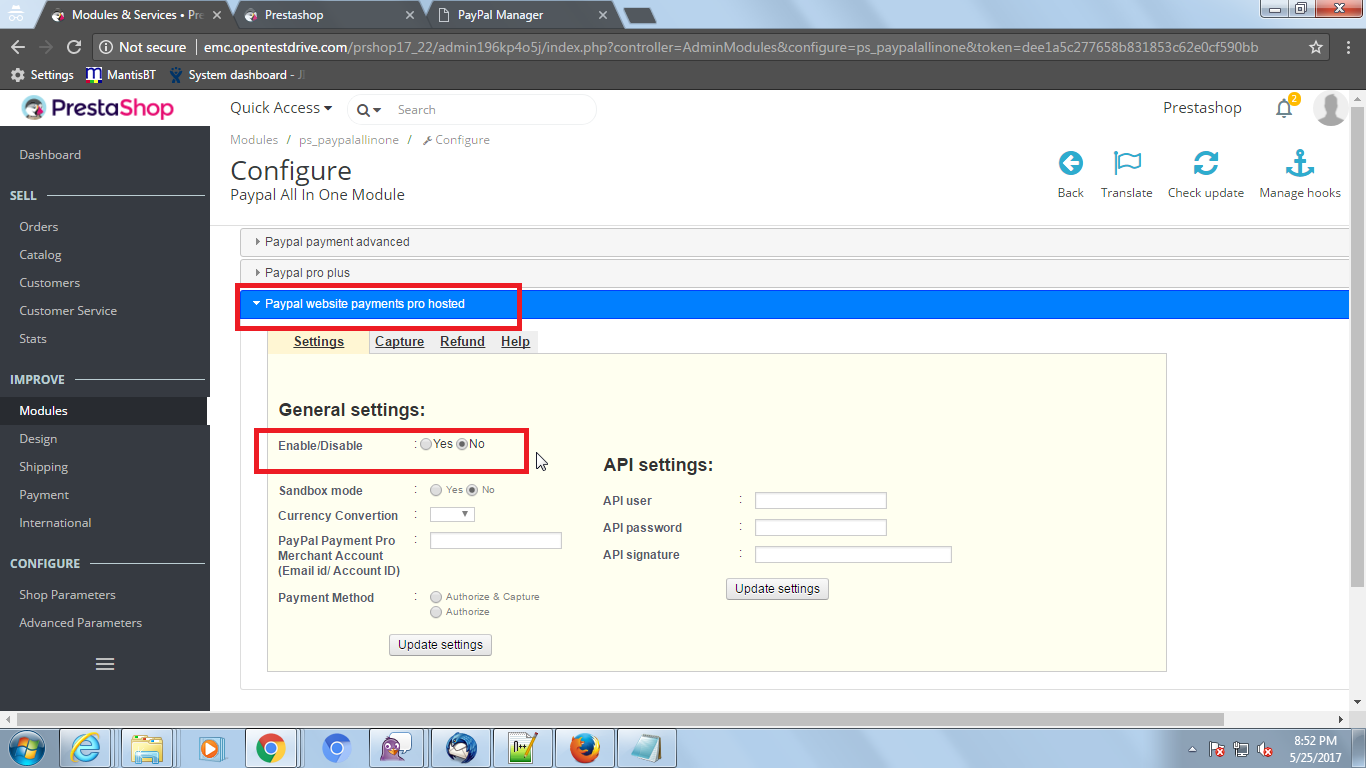Switch to the Help tab
The height and width of the screenshot is (768, 1366).
pyautogui.click(x=515, y=342)
